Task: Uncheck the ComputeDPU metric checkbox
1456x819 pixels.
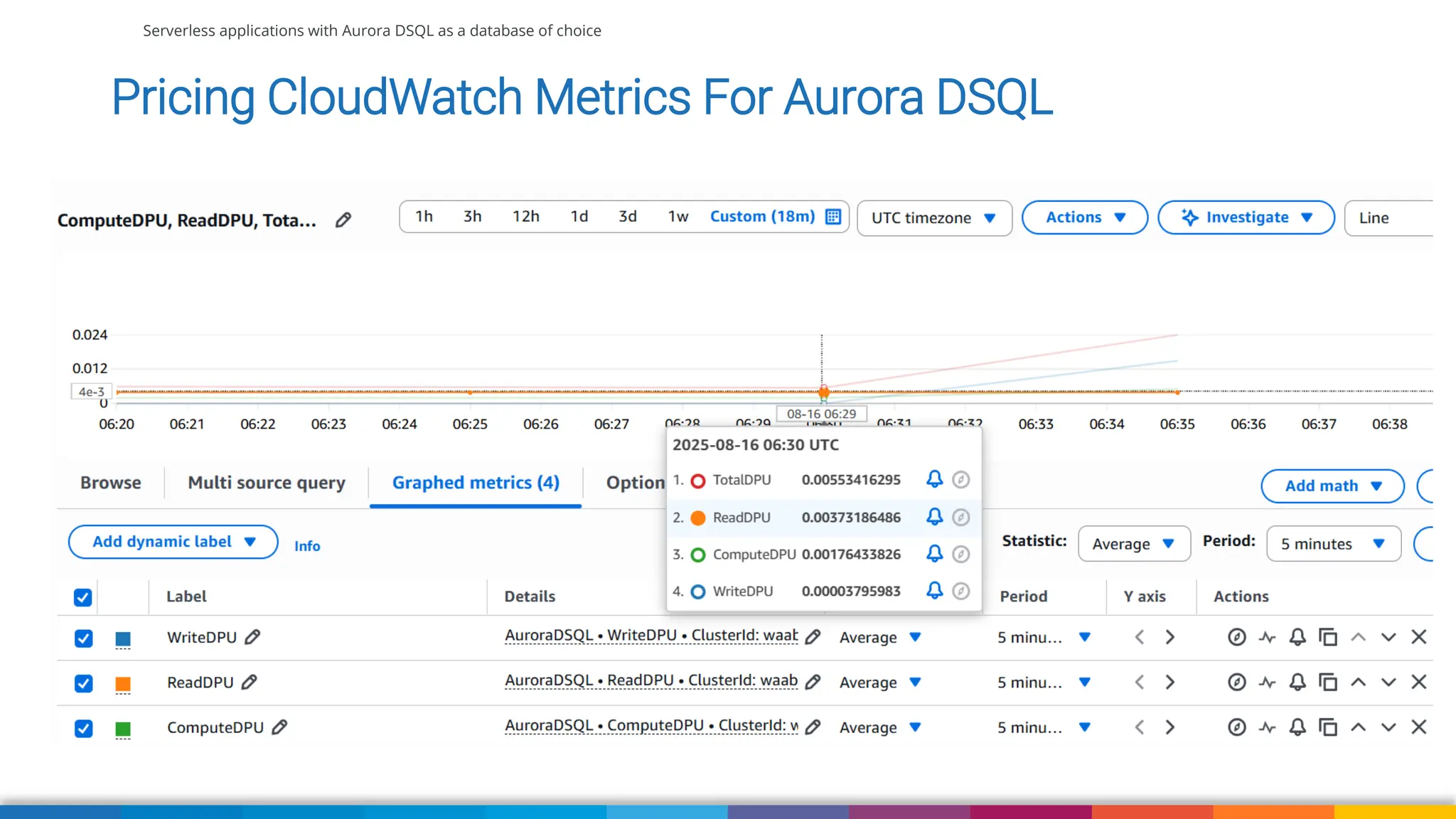Action: pos(83,729)
